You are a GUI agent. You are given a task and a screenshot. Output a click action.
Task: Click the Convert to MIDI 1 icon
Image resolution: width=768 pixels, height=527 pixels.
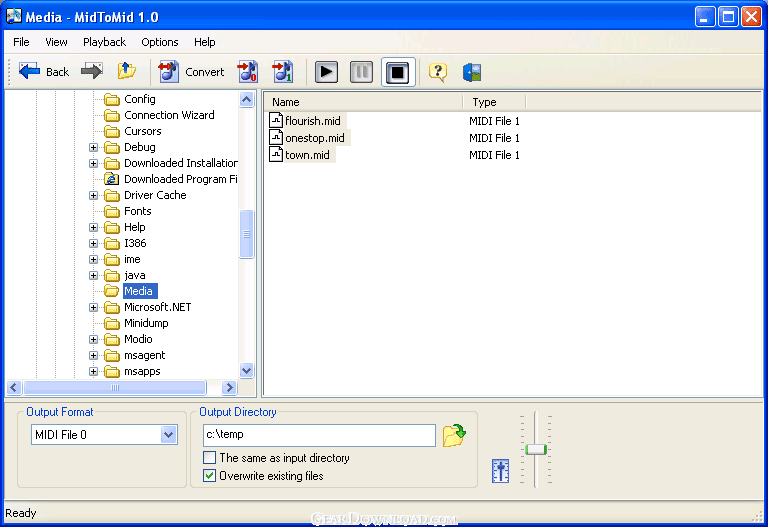(x=282, y=71)
